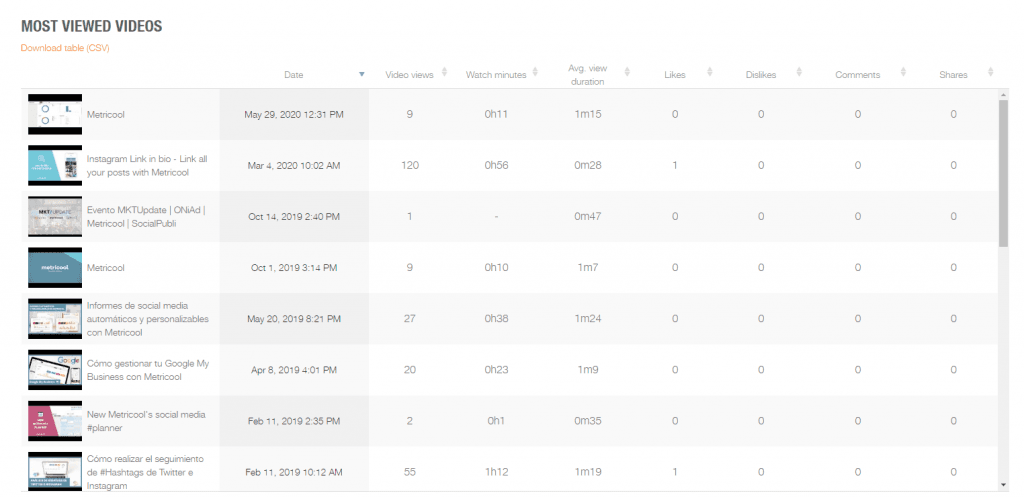Sort by Avg. view duration arrows icon
The image size is (1024, 497).
627,72
